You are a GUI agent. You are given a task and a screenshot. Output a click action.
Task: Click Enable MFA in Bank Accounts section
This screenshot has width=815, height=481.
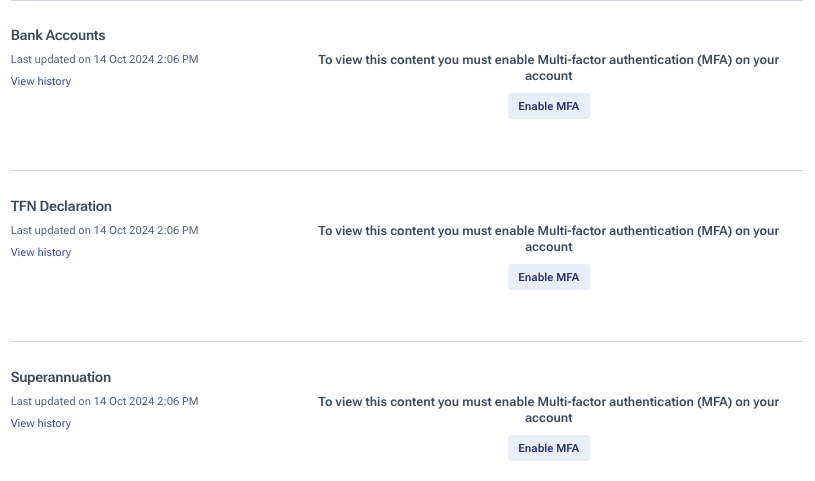(548, 106)
